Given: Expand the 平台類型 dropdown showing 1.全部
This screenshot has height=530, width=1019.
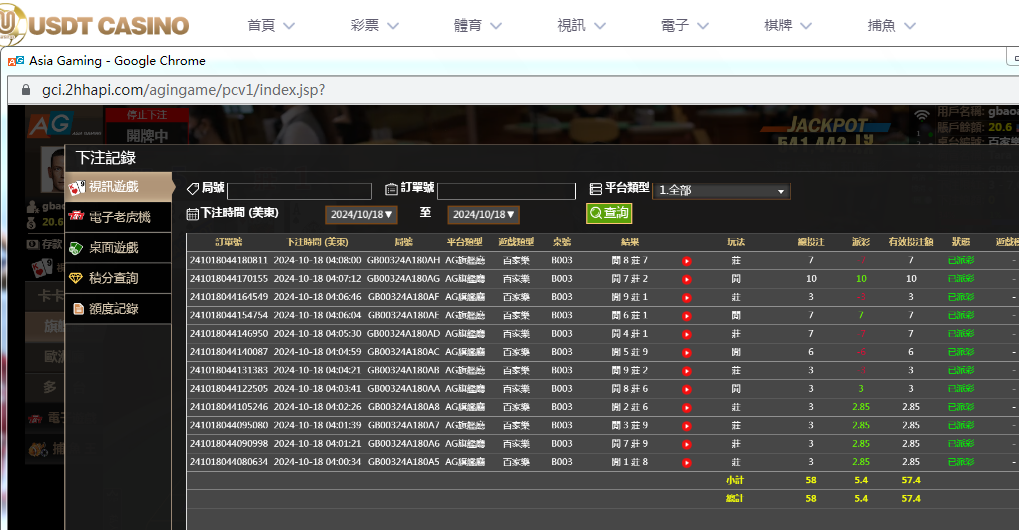Looking at the screenshot, I should click(x=721, y=190).
